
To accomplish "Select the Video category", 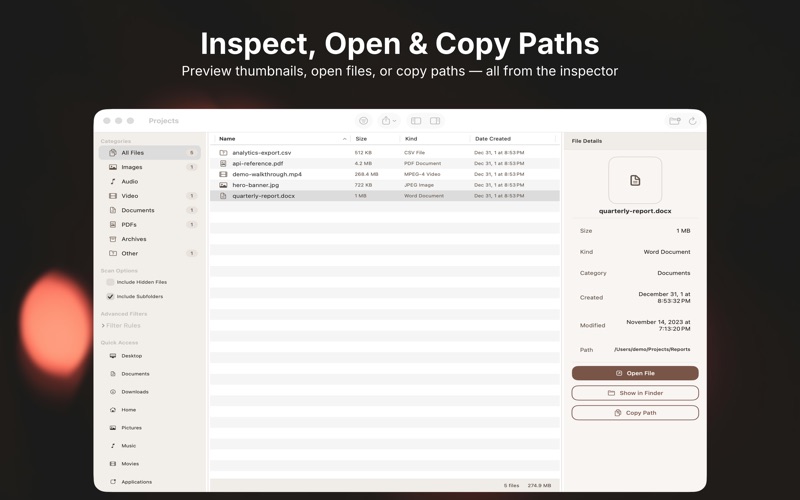I will click(x=149, y=195).
